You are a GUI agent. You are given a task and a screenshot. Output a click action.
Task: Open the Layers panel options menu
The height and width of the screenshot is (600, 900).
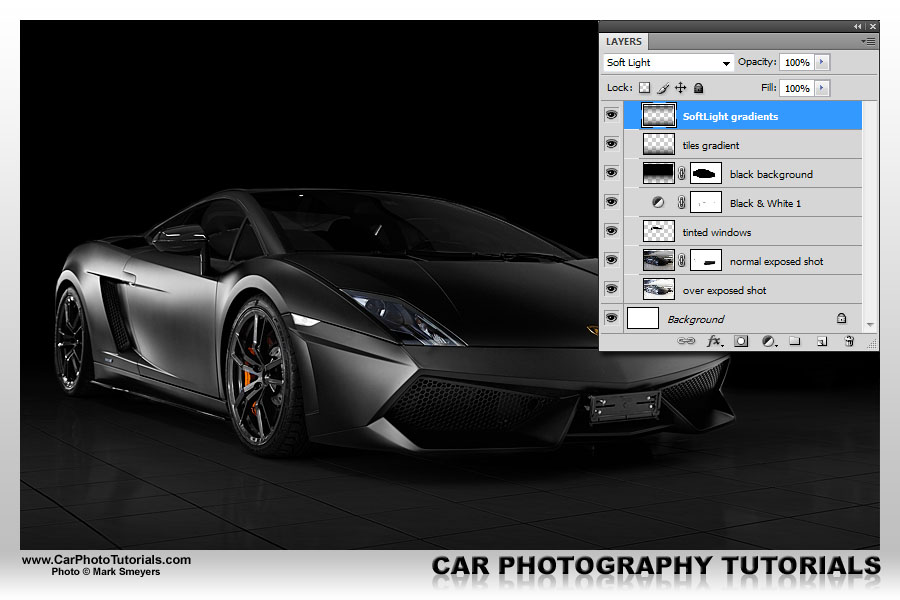tap(868, 41)
